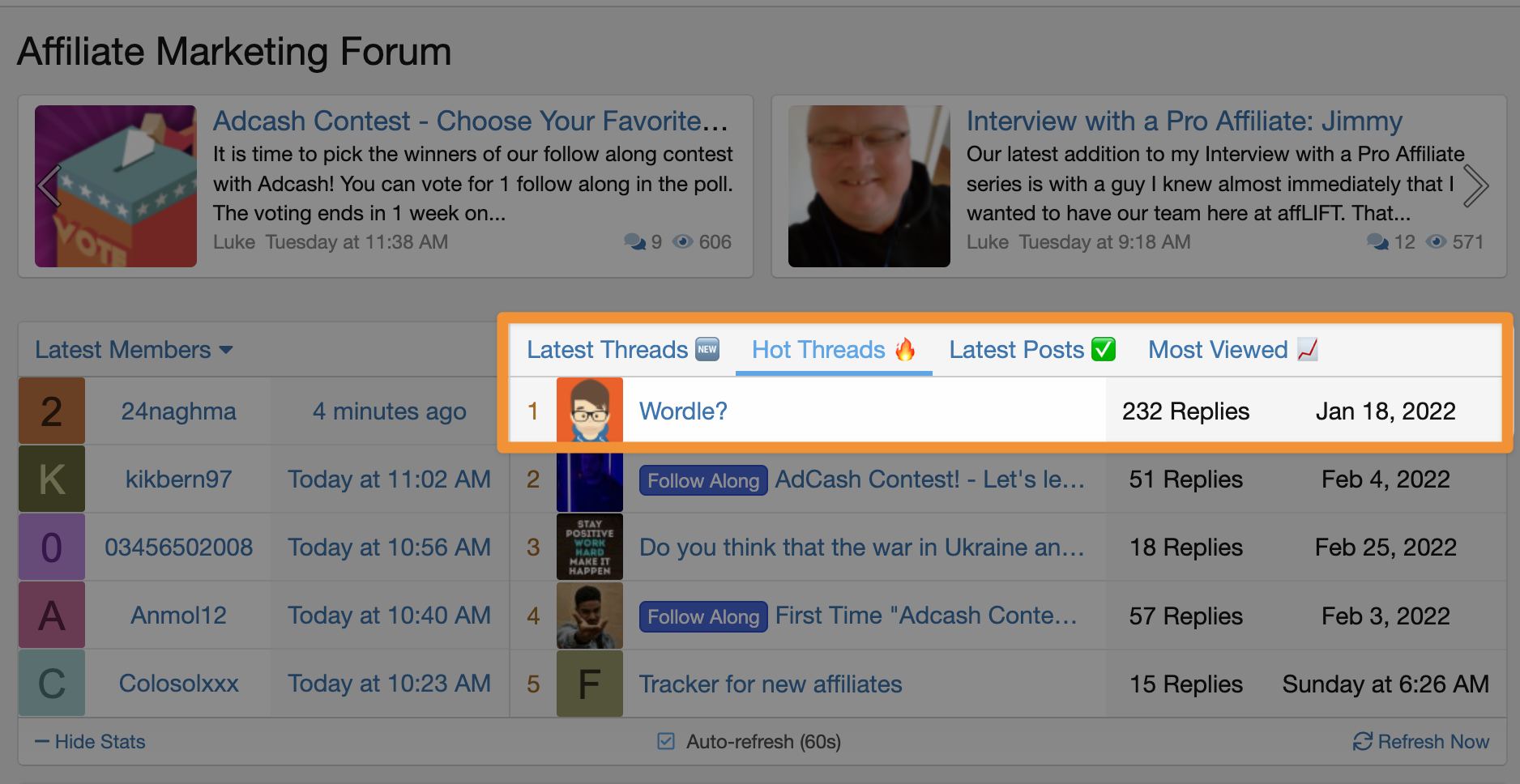Open the Wordle thread author's avatar
This screenshot has height=784, width=1520.
point(590,410)
